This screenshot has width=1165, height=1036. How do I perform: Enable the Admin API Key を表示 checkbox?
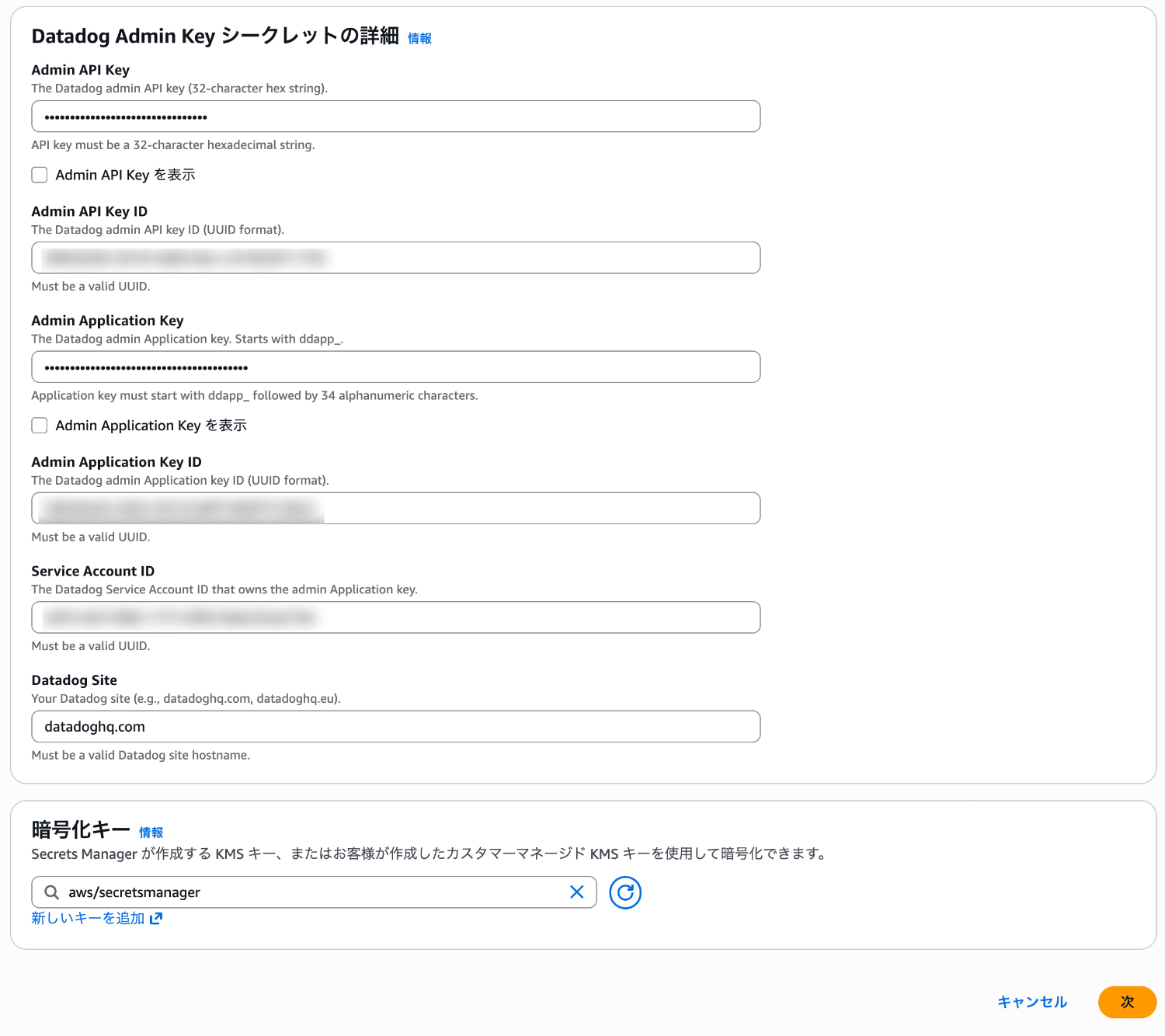pyautogui.click(x=40, y=175)
